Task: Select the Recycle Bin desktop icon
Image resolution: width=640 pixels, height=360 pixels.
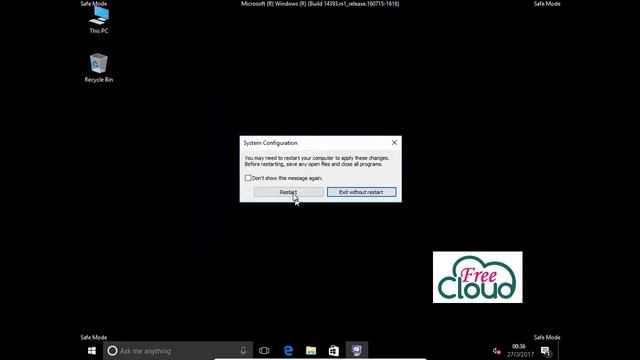Action: coord(99,68)
